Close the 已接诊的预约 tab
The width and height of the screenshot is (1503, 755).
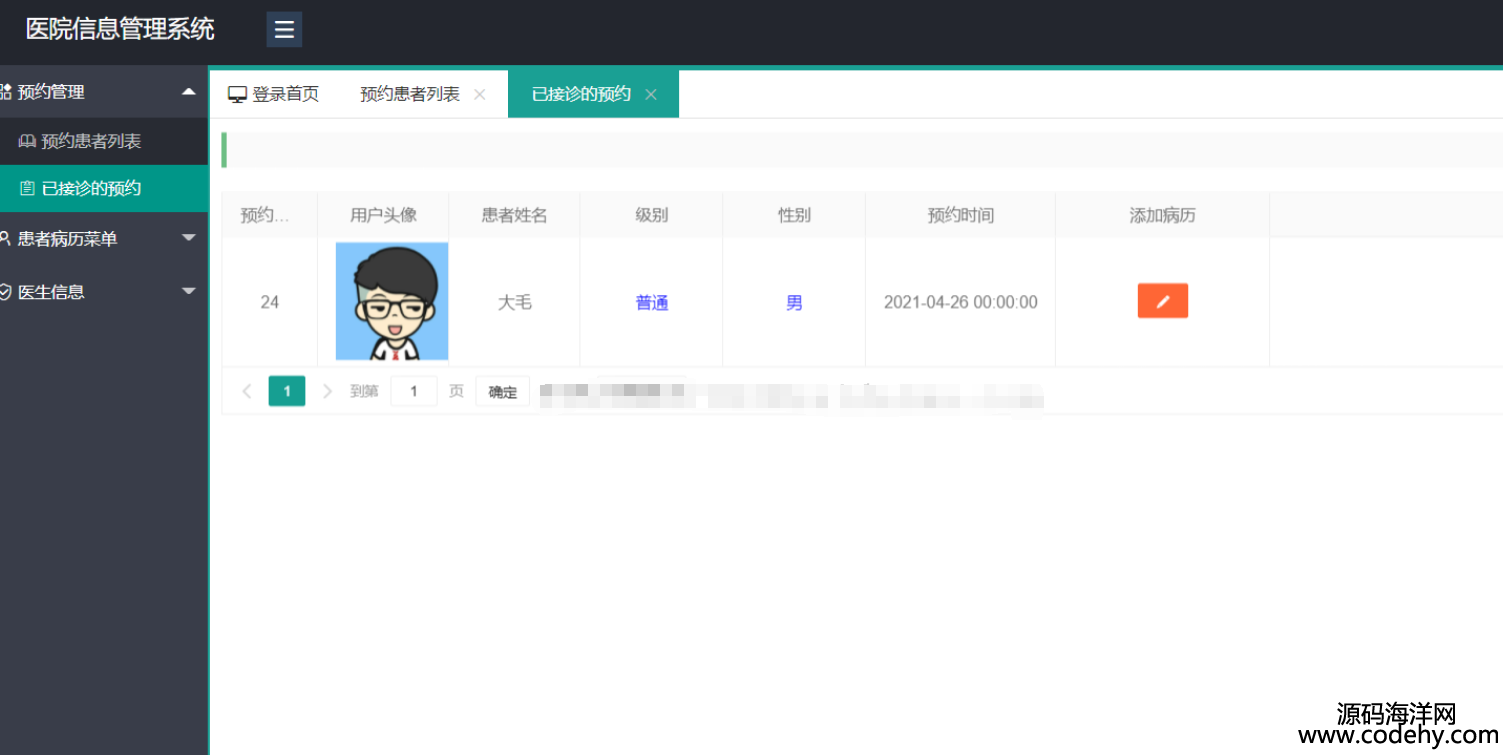click(x=651, y=94)
